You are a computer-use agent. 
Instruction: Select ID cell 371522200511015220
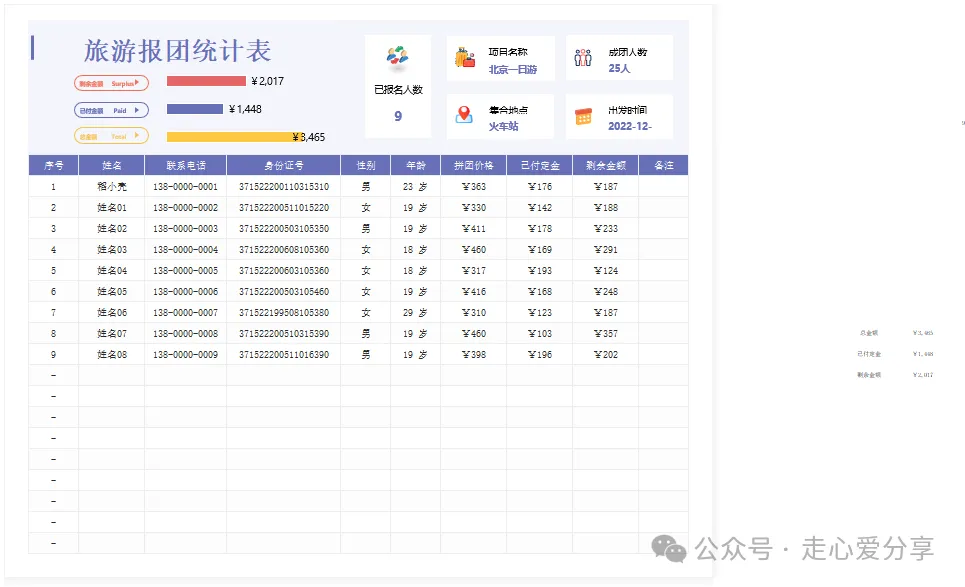pos(284,207)
